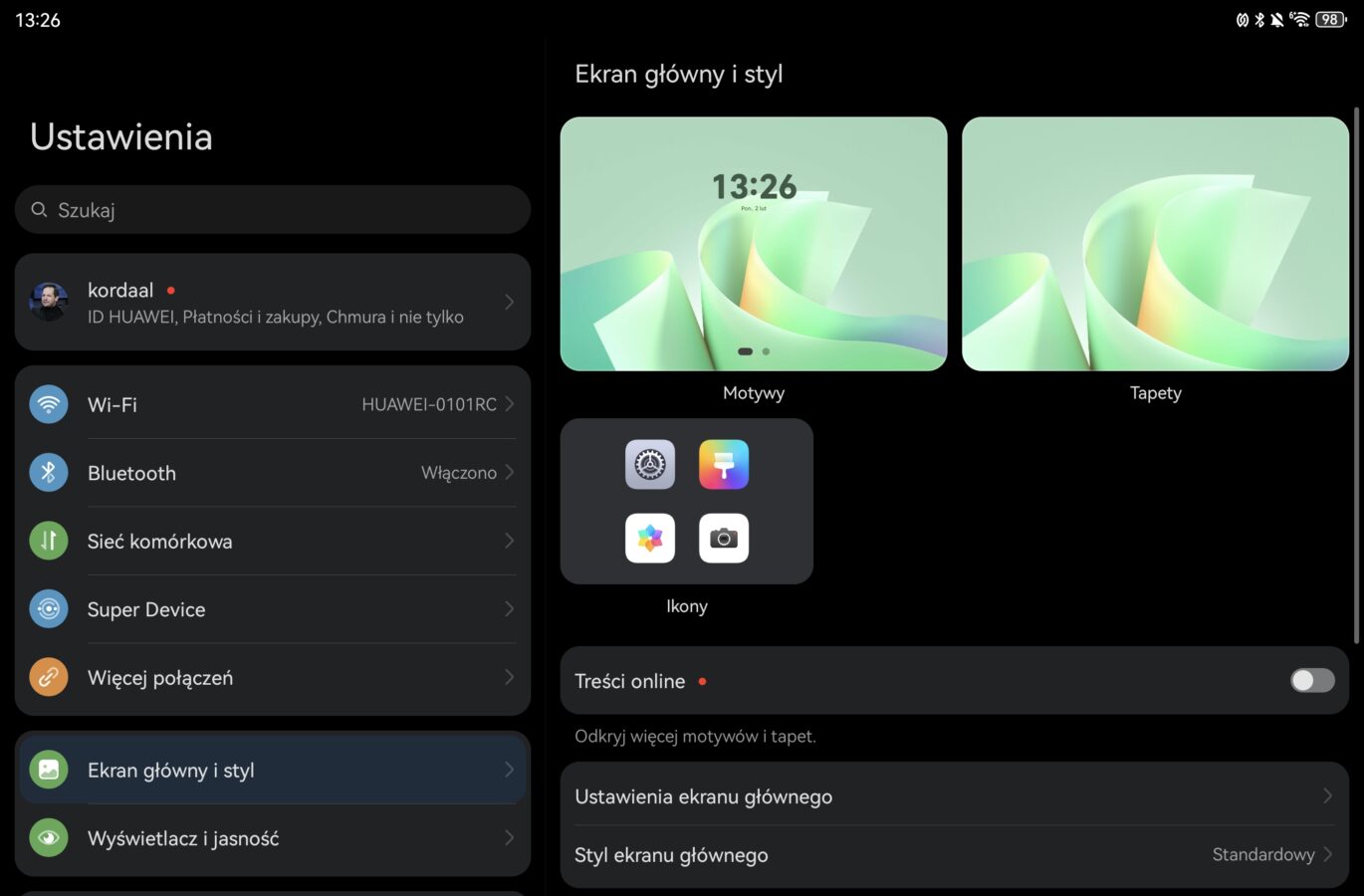
Task: Open the Motywy label under preview
Action: (753, 393)
